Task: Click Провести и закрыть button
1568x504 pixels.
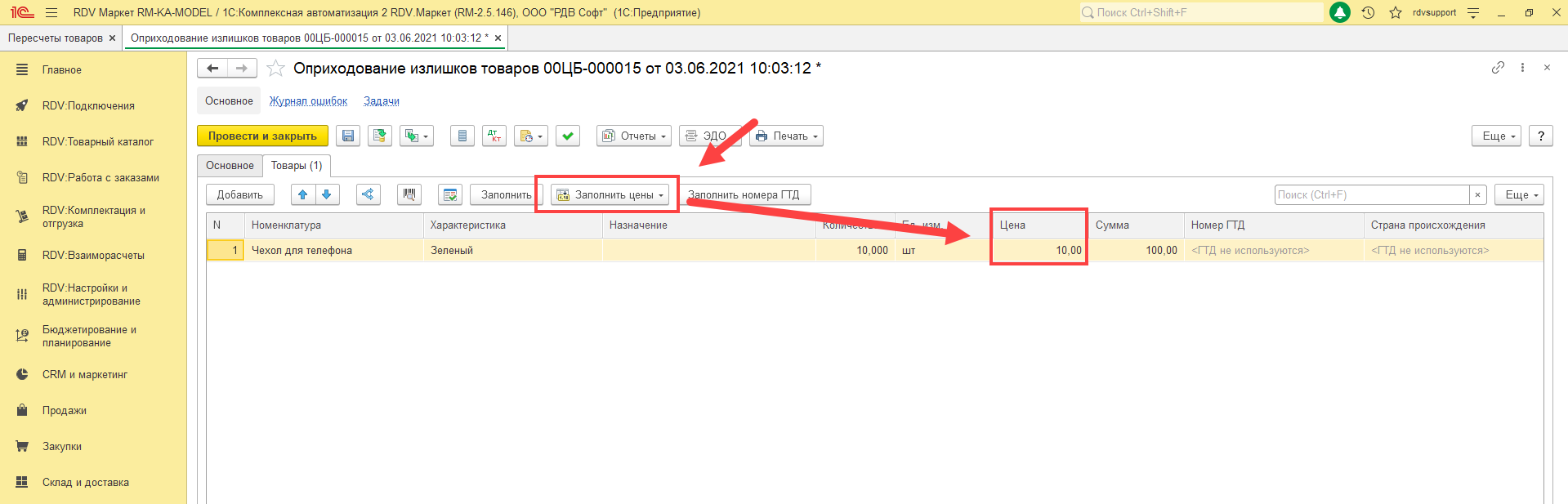Action: pos(262,136)
